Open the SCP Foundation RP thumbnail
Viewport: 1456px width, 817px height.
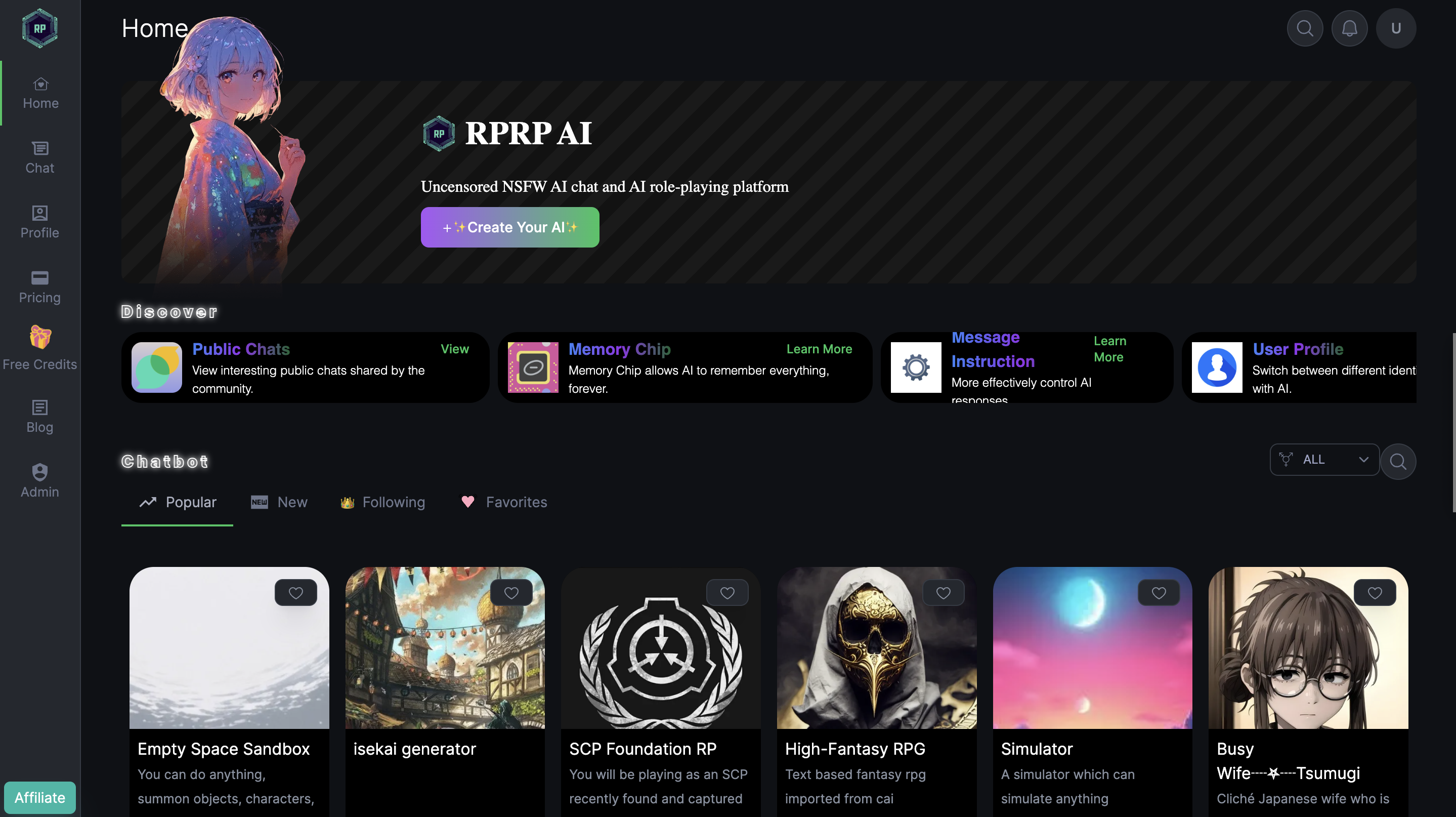[661, 648]
